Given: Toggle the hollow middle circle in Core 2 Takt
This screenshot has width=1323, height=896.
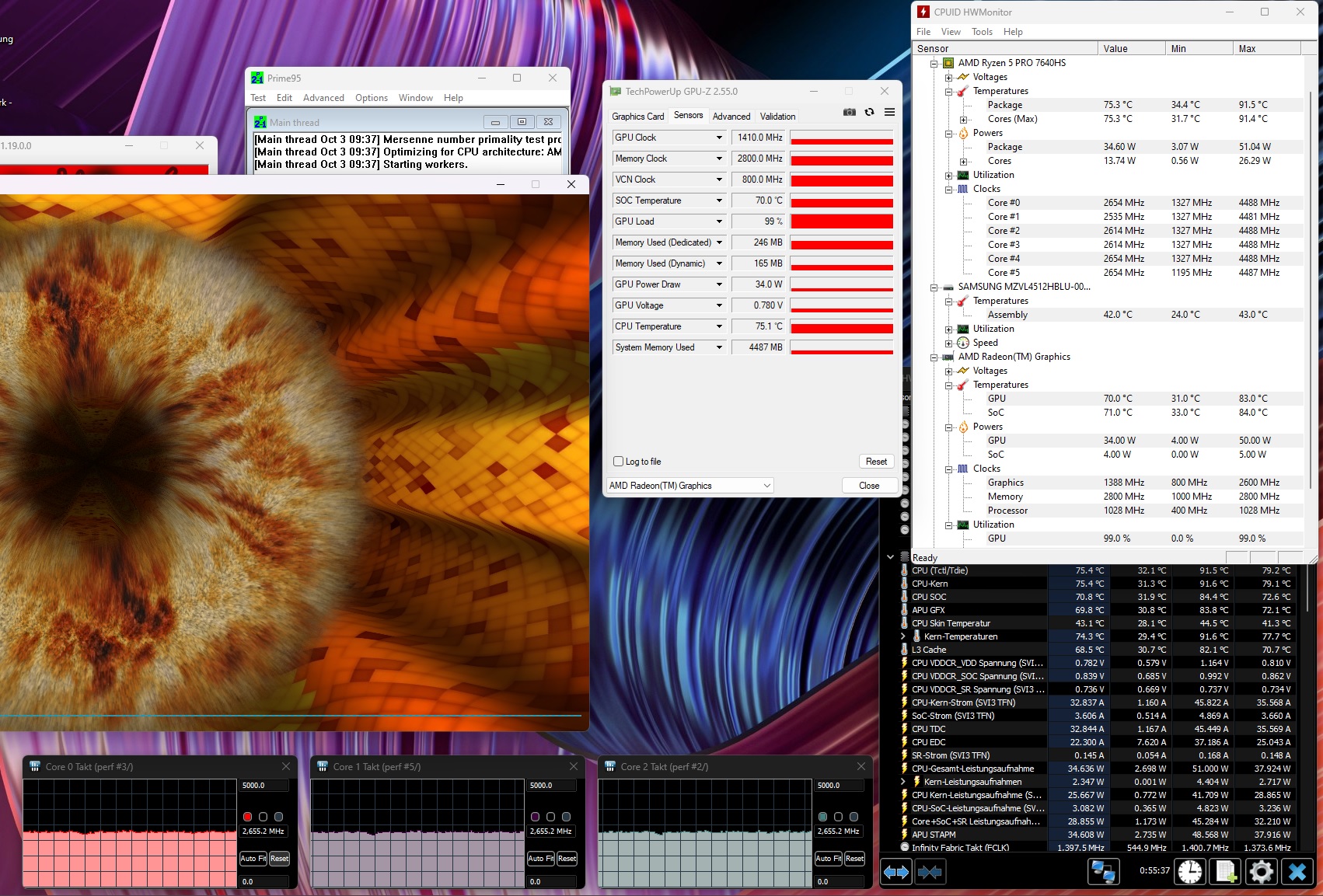Looking at the screenshot, I should [838, 817].
